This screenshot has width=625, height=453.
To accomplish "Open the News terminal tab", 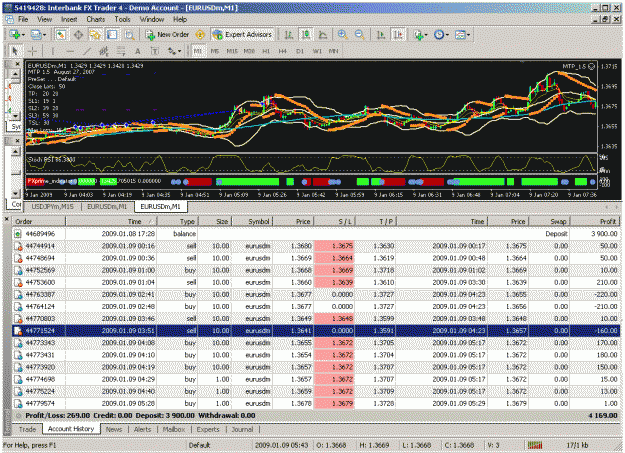I will coord(114,429).
